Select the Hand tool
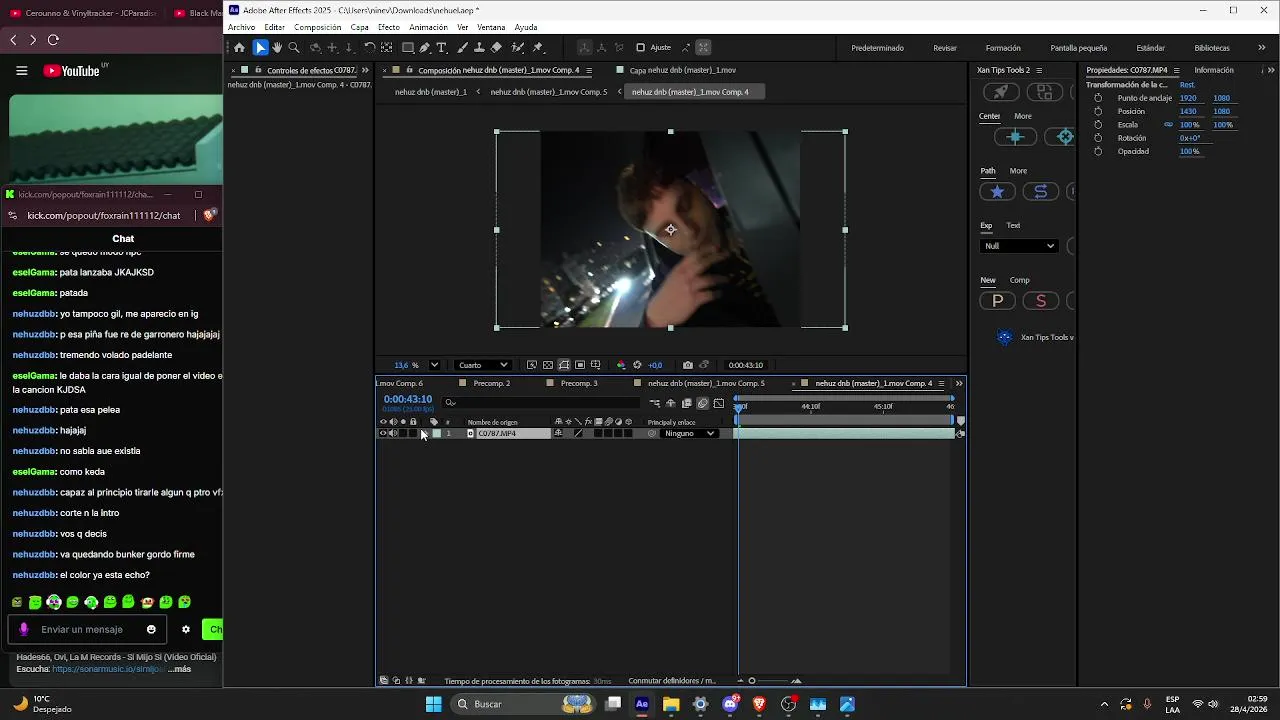This screenshot has height=720, width=1280. click(277, 47)
